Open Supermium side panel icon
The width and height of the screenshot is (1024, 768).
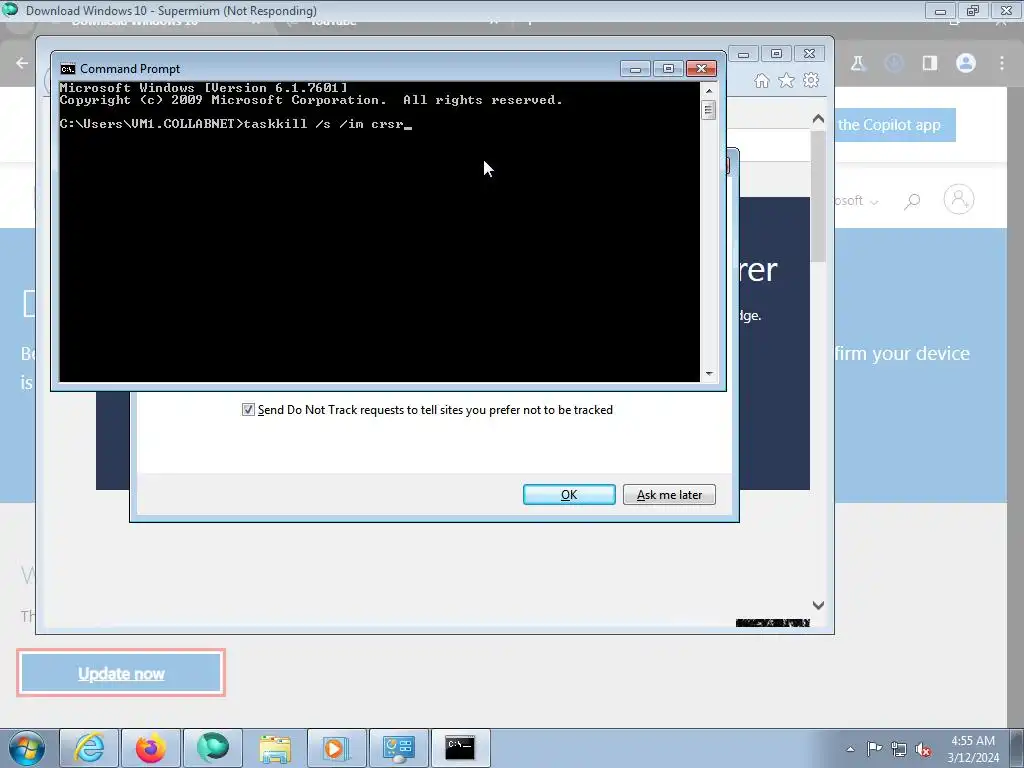pyautogui.click(x=929, y=63)
